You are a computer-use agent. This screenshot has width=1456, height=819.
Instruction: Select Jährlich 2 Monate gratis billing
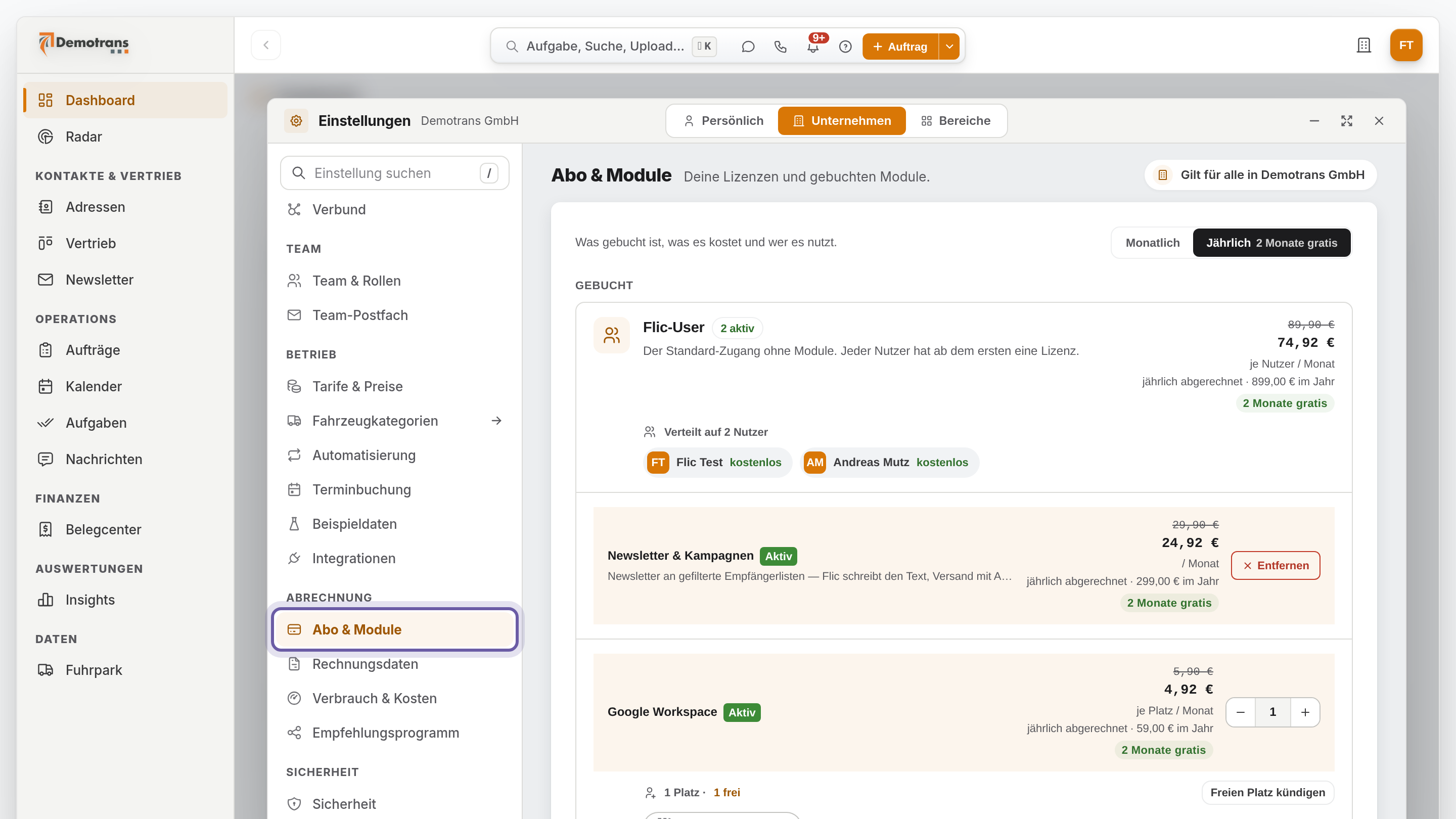point(1272,243)
